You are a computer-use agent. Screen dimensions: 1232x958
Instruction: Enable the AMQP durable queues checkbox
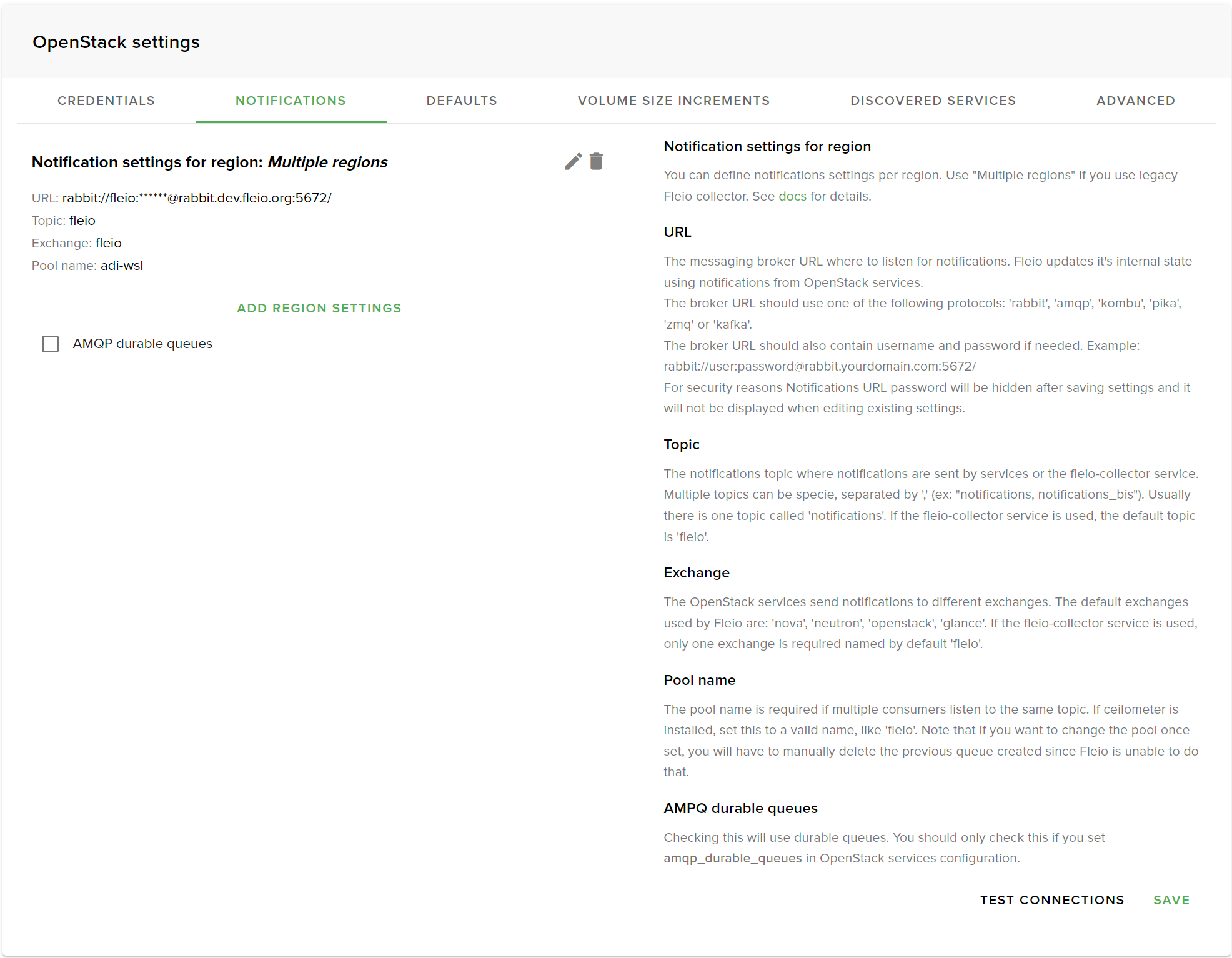(50, 344)
